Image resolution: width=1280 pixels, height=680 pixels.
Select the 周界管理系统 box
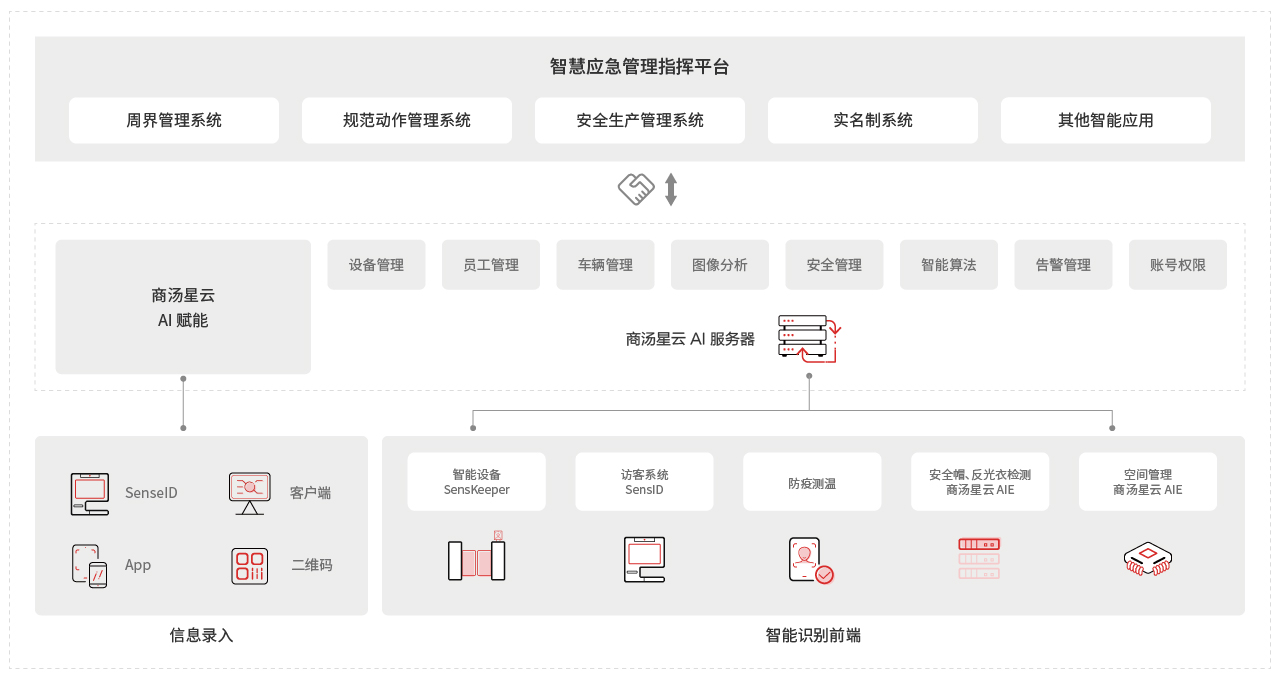click(174, 120)
